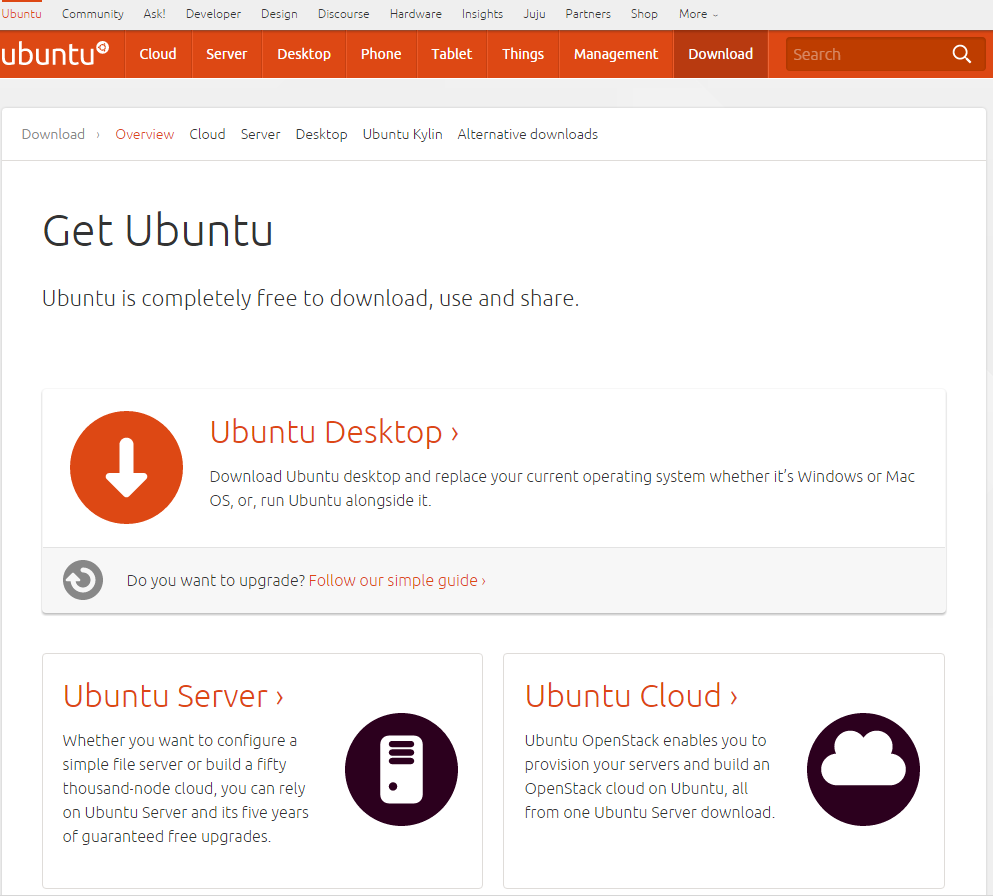Click the circular upgrade arrow icon

[82, 580]
